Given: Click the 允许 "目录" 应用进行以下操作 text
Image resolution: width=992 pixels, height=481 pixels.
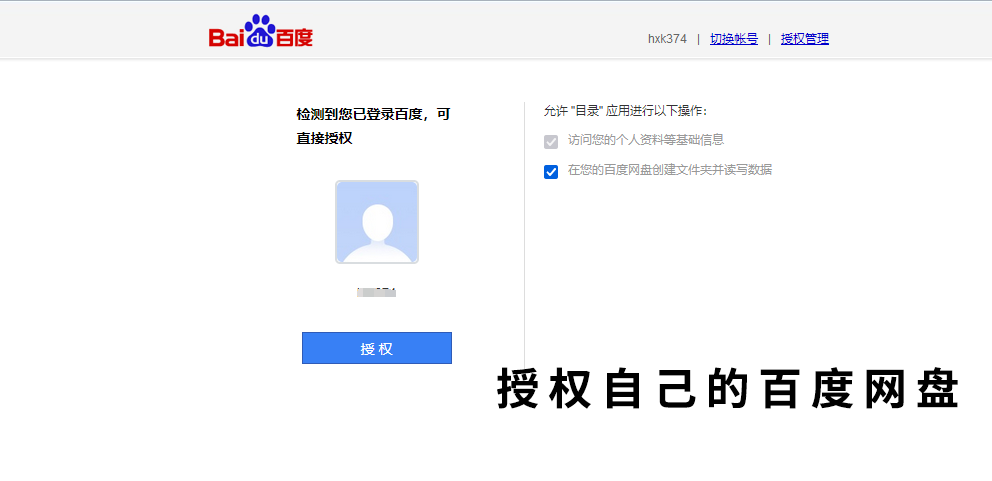Looking at the screenshot, I should point(625,111).
